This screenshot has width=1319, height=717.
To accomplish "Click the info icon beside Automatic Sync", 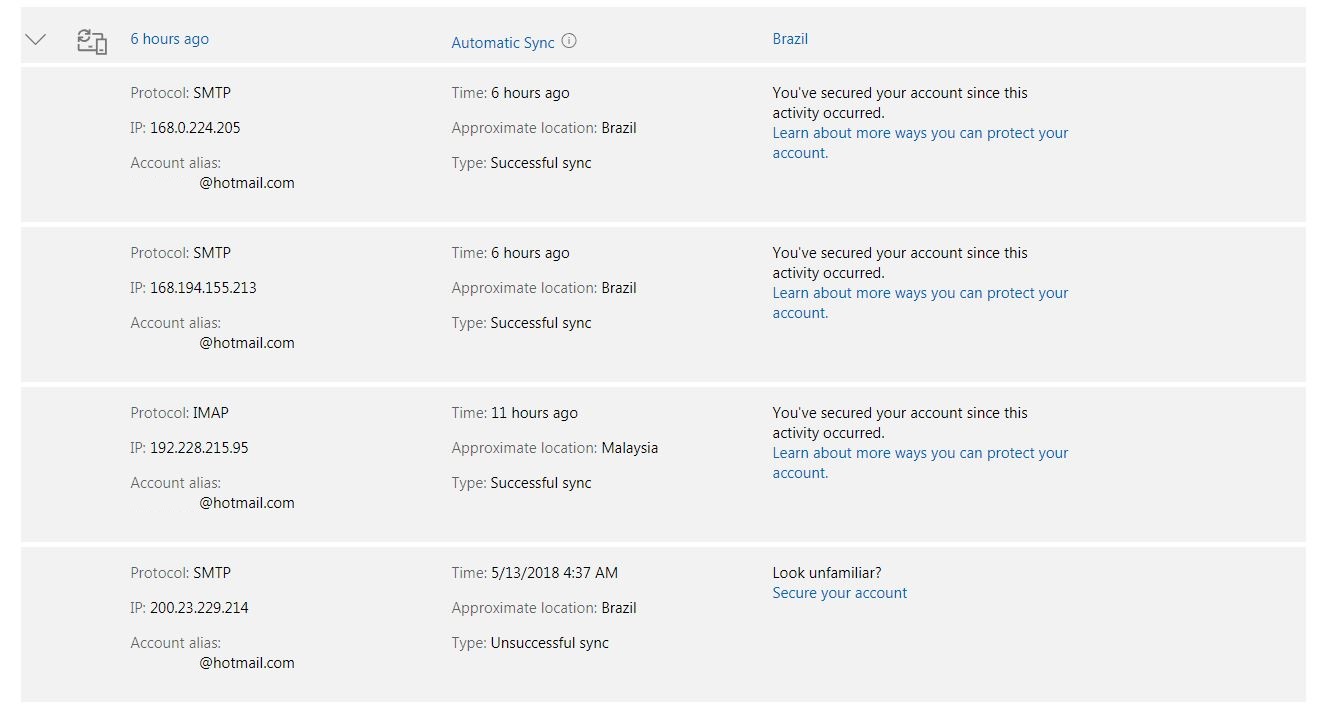I will (569, 41).
